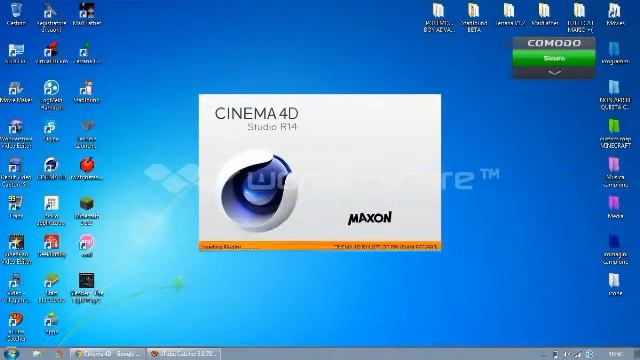The image size is (640, 360).
Task: Select the pink osu! circle shortcut
Action: 87,246
